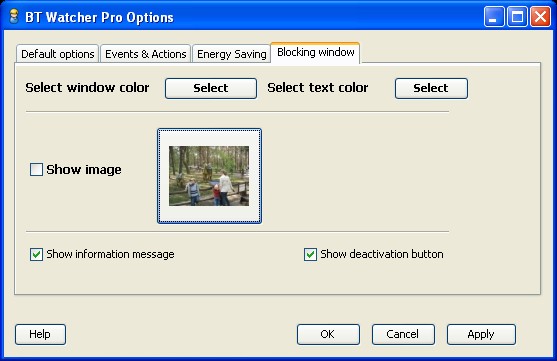557x361 pixels.
Task: Open Help for the options dialog
Action: 40,334
